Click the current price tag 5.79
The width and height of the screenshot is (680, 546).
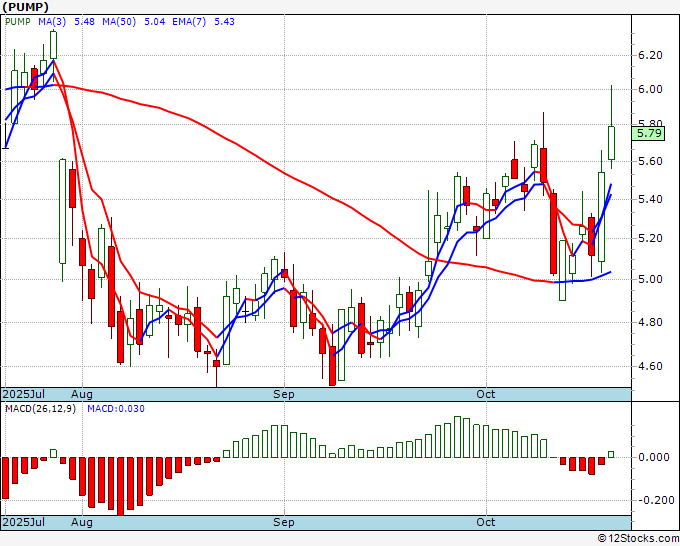(x=648, y=133)
